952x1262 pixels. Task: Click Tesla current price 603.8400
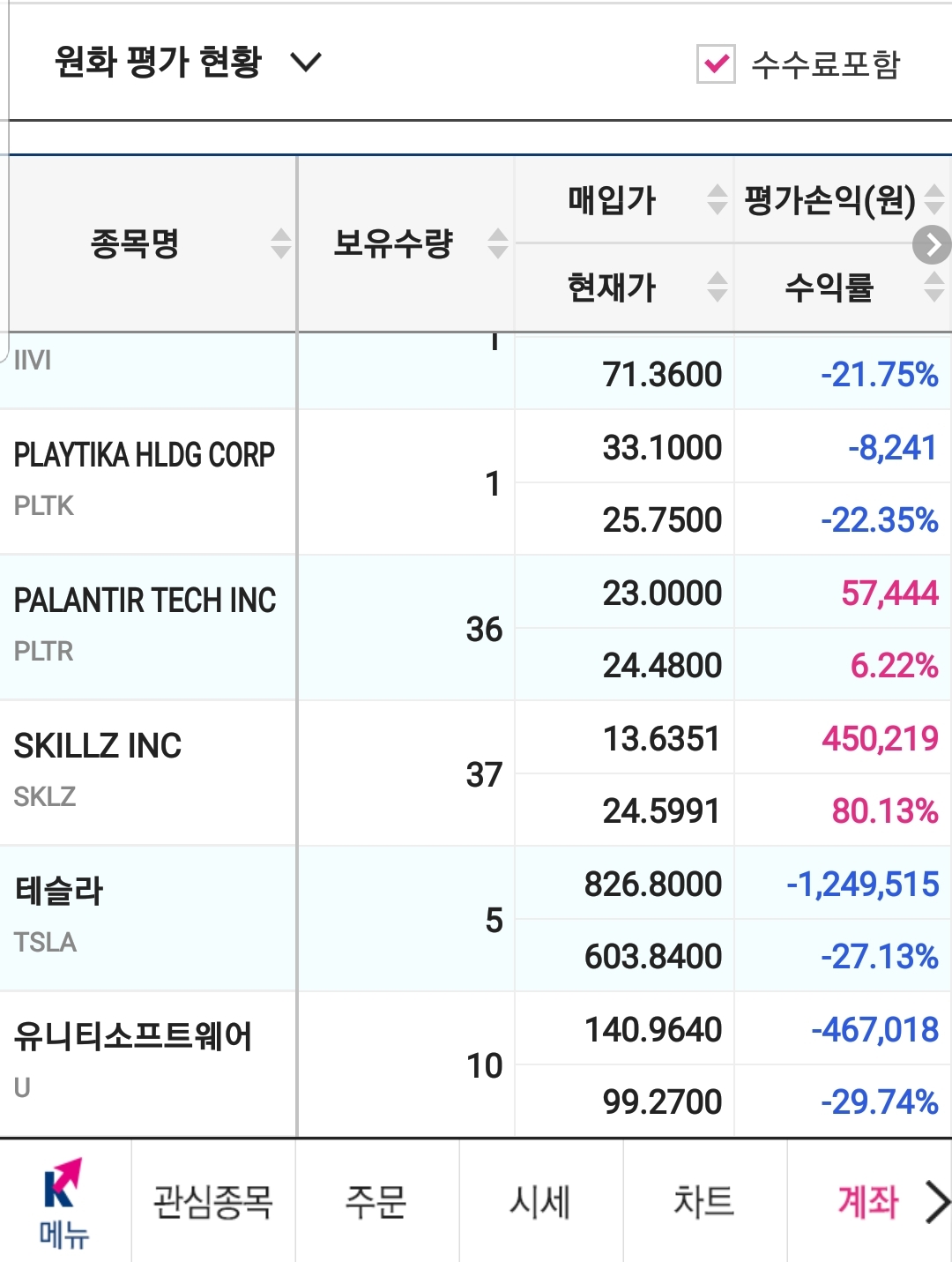(653, 956)
